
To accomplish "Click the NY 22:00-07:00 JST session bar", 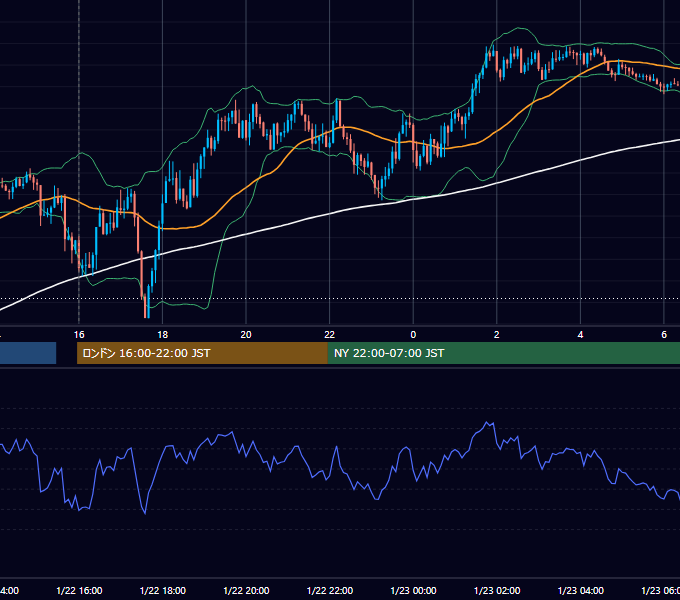I will point(503,353).
